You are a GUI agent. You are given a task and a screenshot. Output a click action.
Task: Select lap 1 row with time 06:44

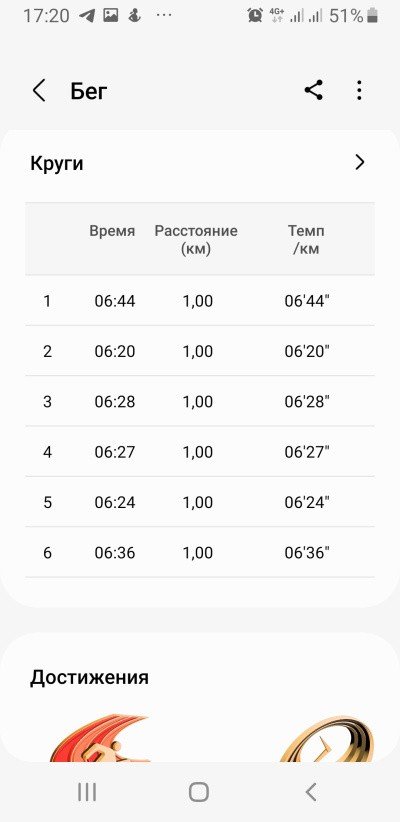coord(200,300)
